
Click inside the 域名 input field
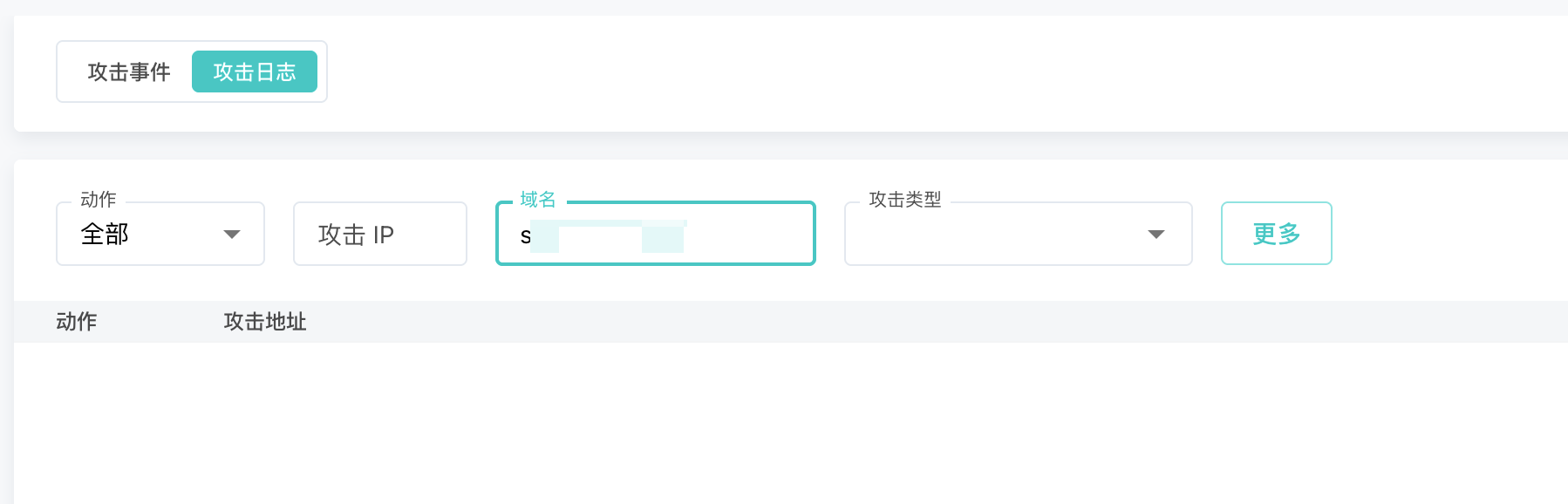point(741,234)
